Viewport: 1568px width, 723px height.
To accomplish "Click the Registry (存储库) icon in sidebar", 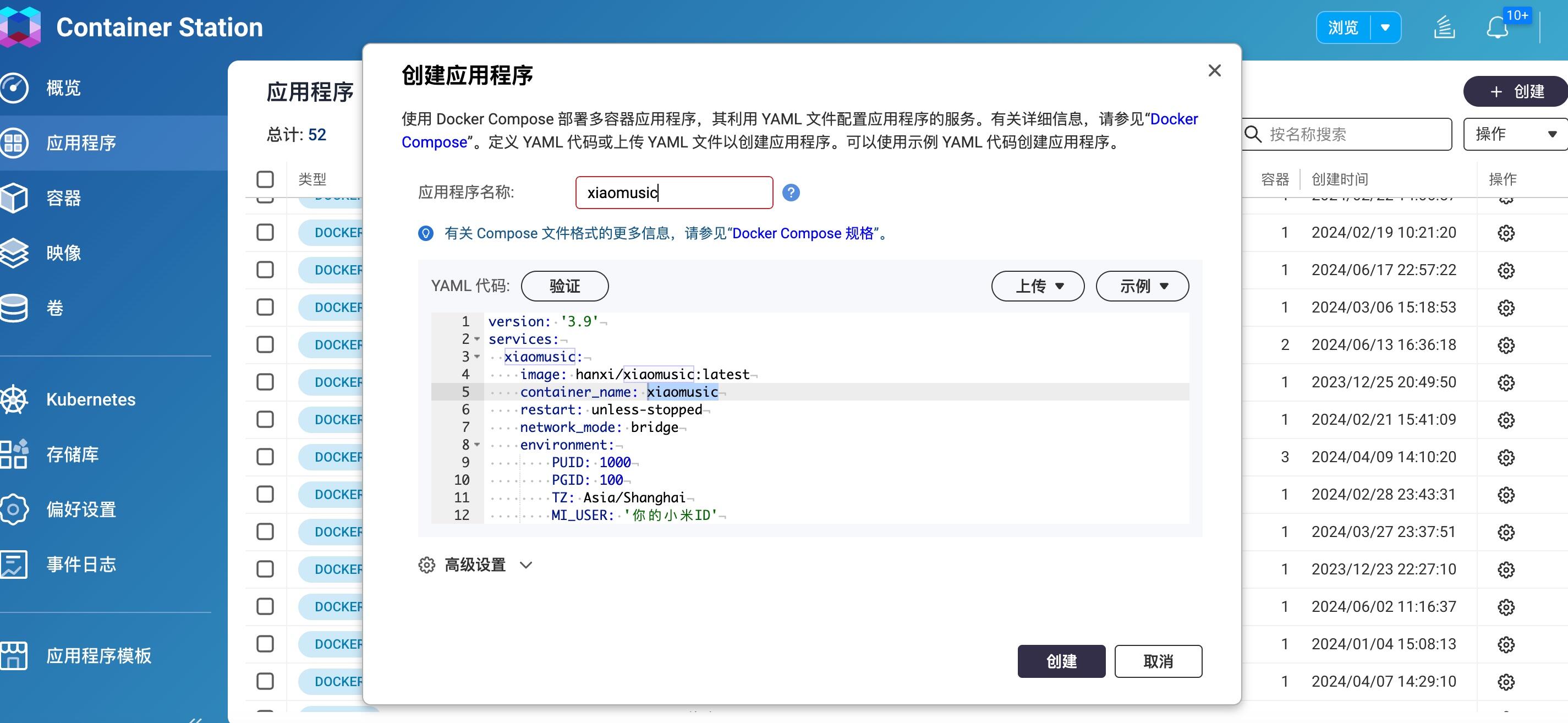I will tap(13, 454).
